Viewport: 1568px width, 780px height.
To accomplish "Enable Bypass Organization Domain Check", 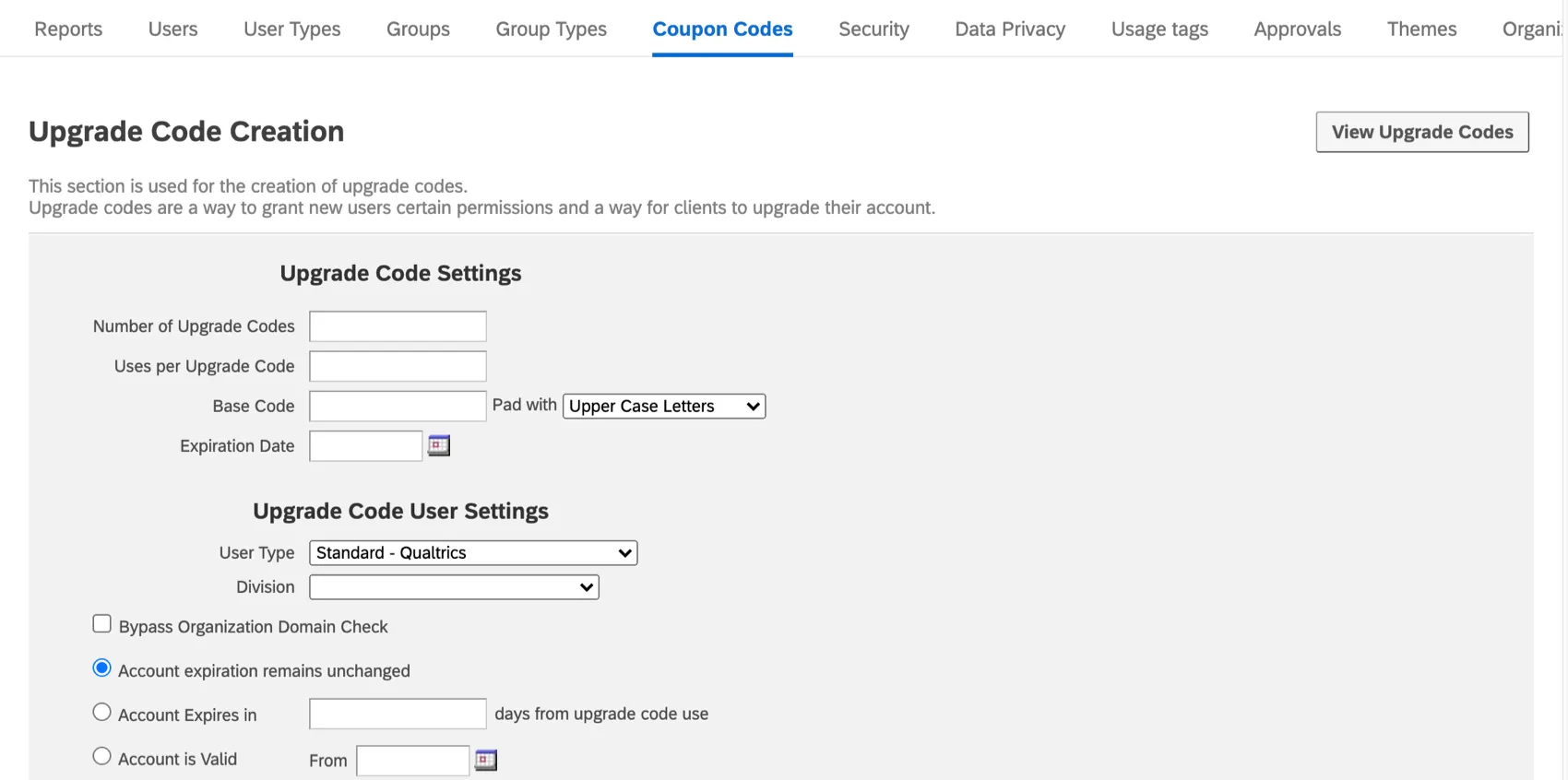I will (x=102, y=624).
